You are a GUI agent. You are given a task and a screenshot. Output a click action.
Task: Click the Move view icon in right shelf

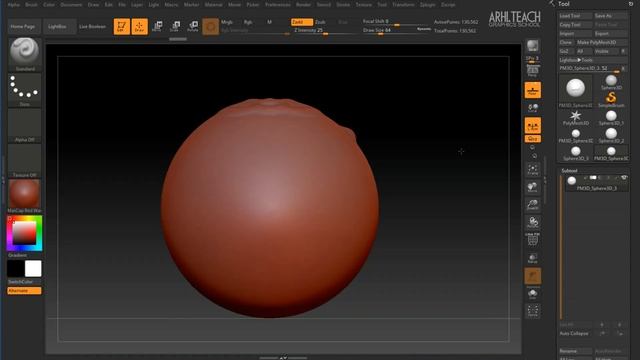click(533, 188)
